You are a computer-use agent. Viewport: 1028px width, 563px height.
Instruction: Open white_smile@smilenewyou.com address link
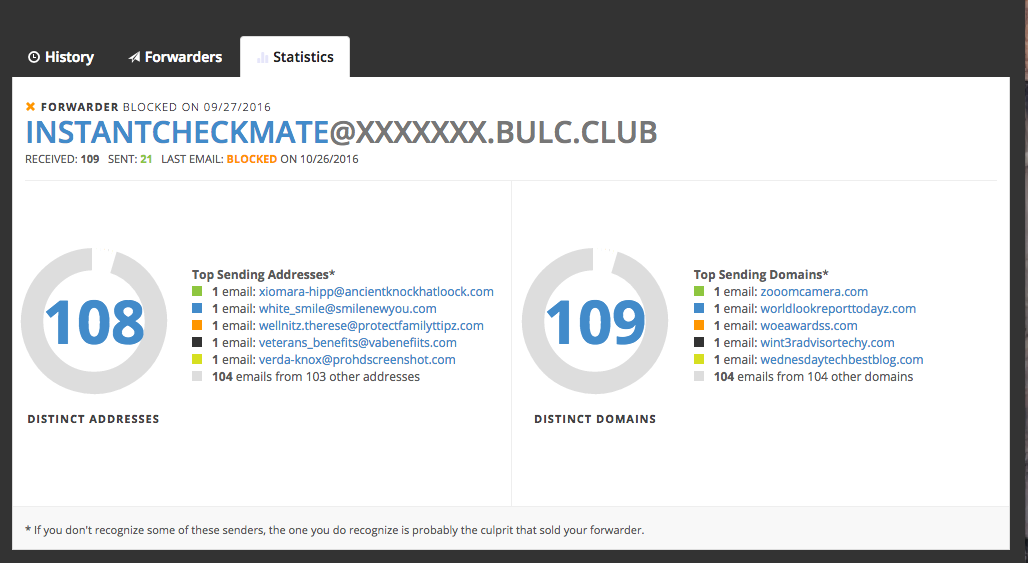347,309
